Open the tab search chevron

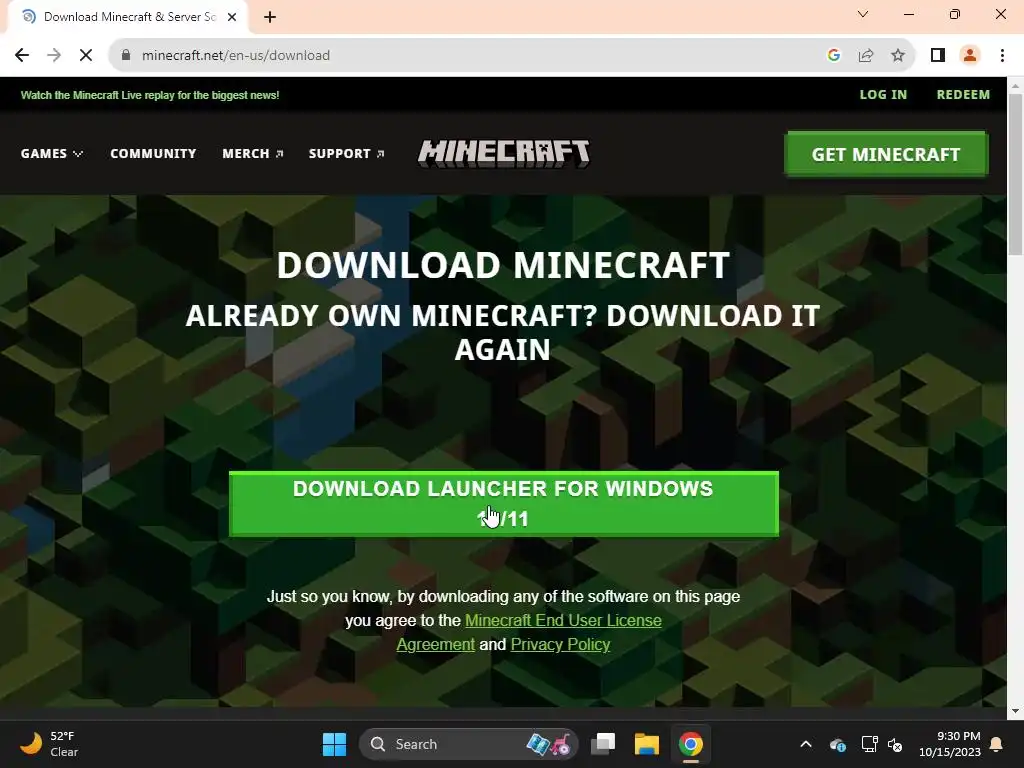click(863, 14)
